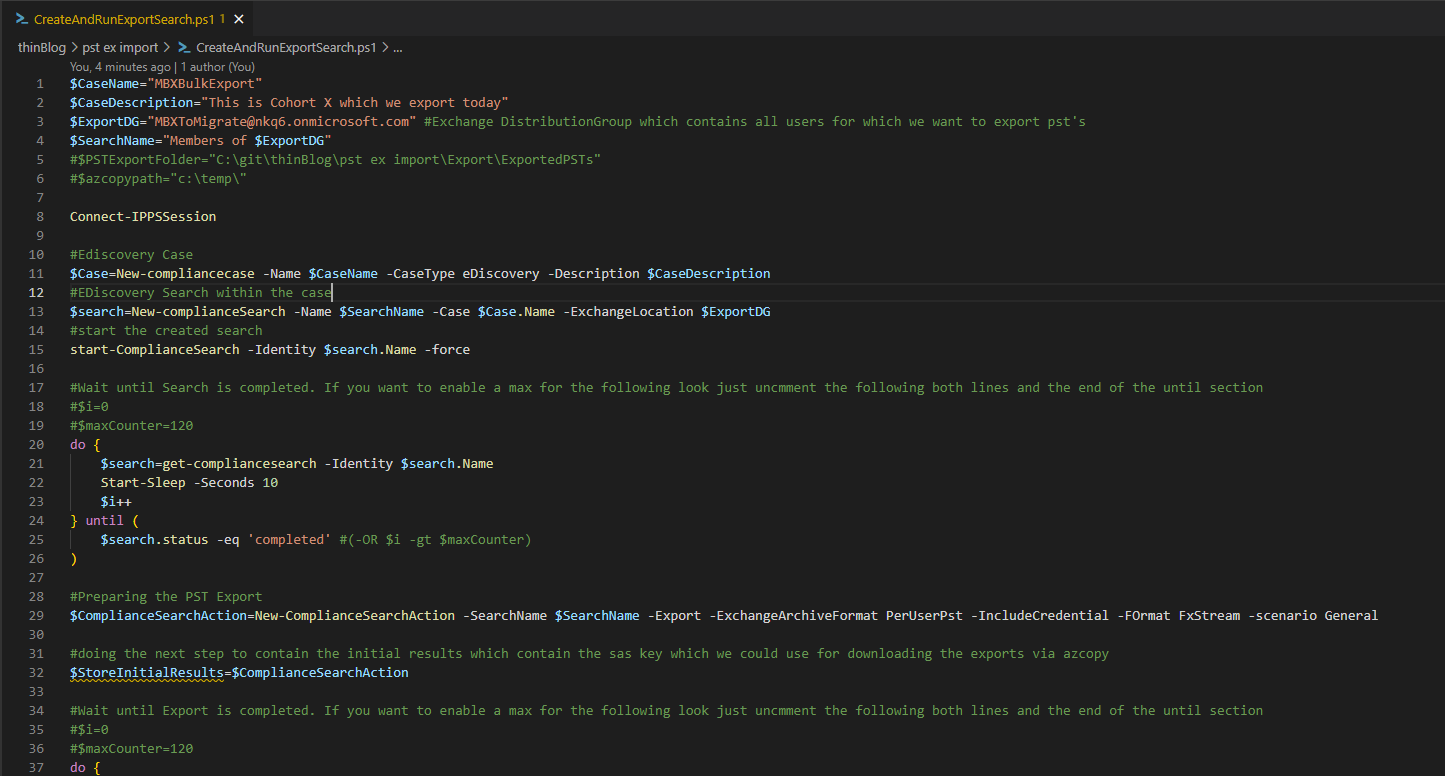Click line number 20 in the gutter

pyautogui.click(x=36, y=444)
